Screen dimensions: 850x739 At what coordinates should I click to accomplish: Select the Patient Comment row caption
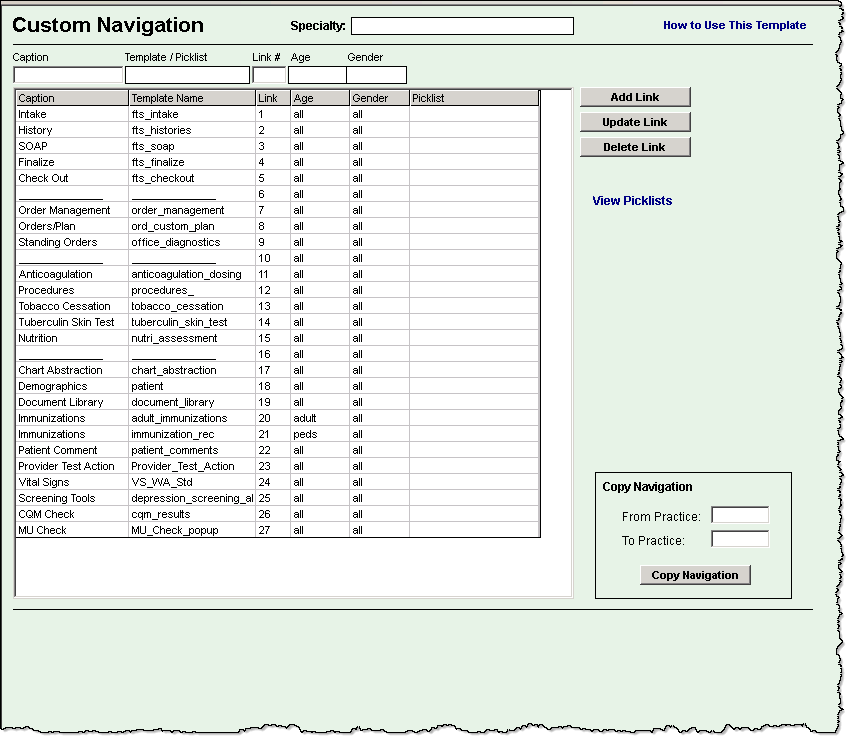pyautogui.click(x=57, y=450)
